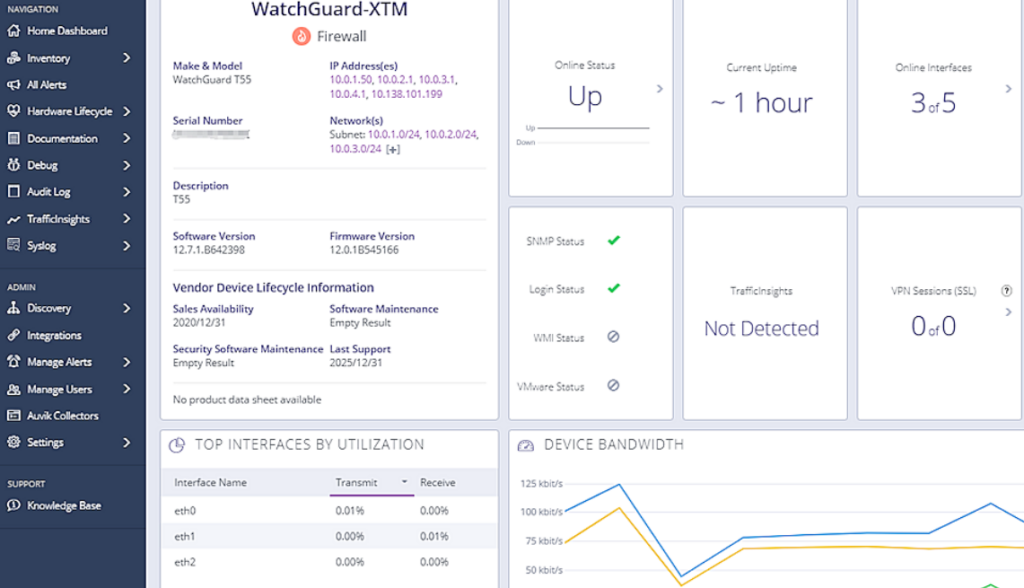
Task: Expand the Inventory menu chevron
Action: (x=127, y=58)
